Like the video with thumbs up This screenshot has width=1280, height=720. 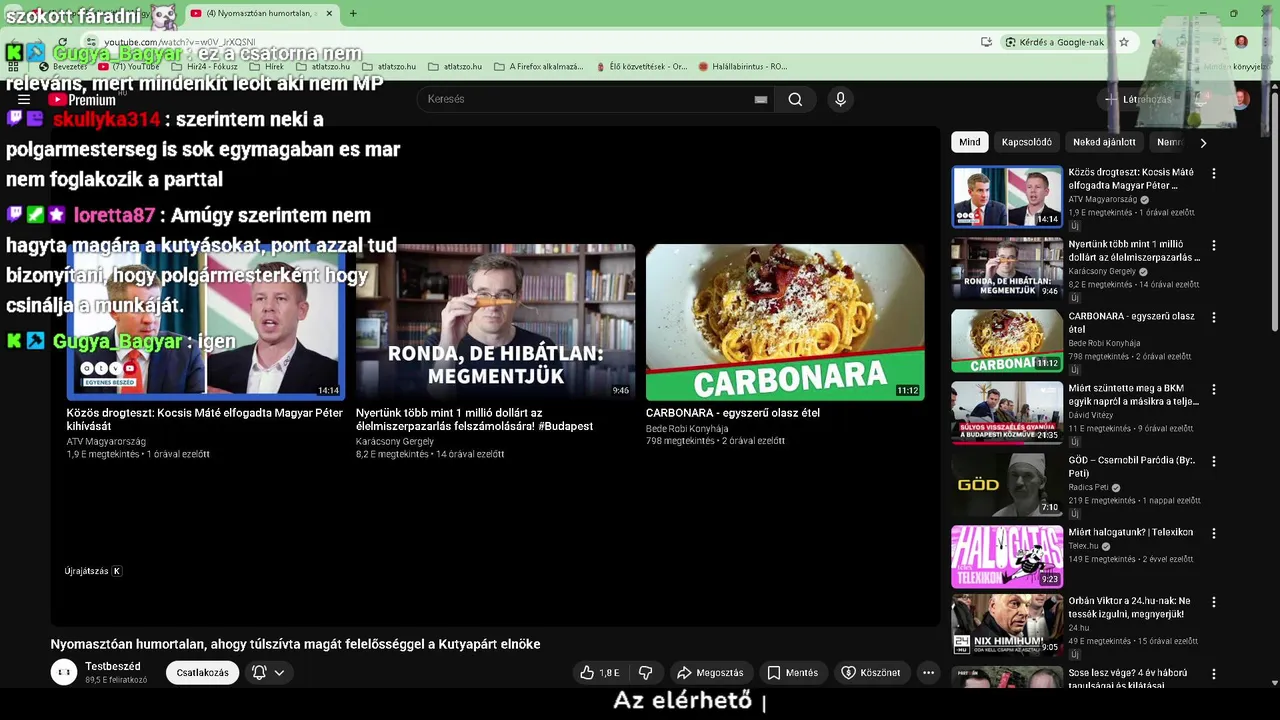[x=600, y=673]
